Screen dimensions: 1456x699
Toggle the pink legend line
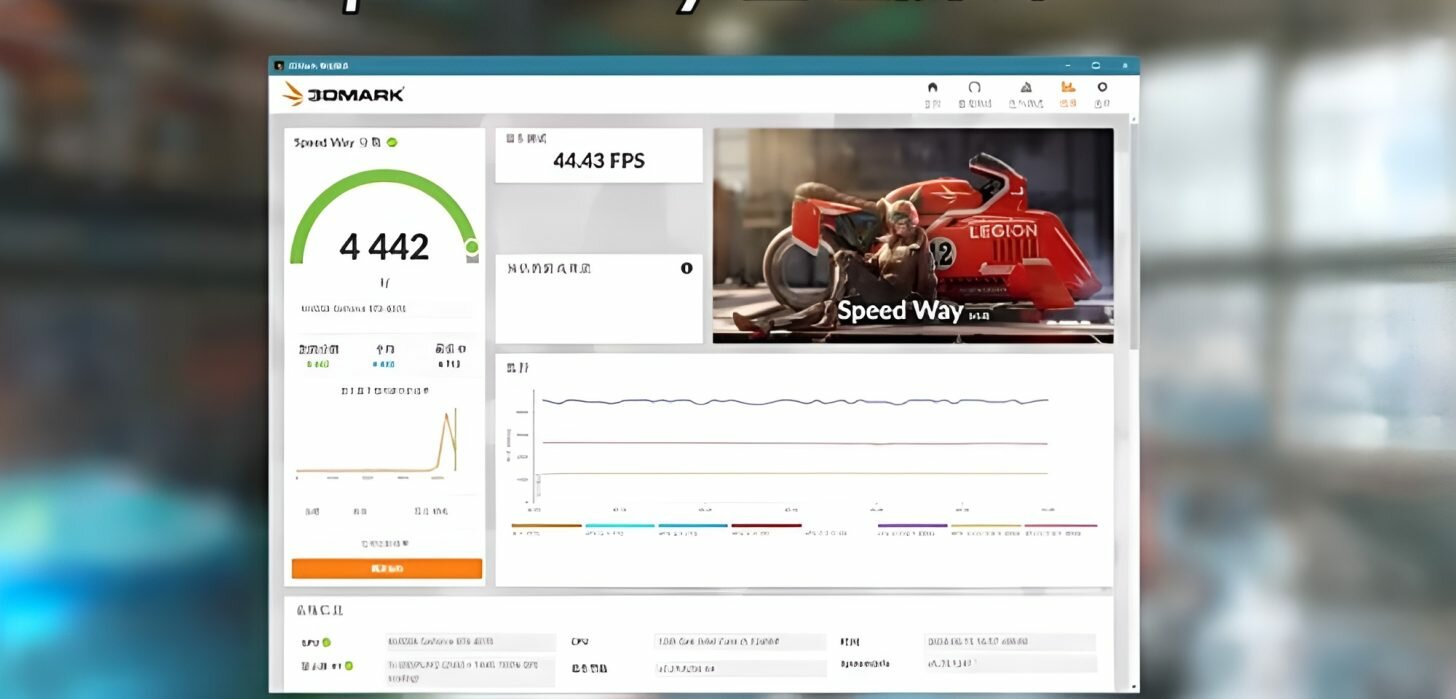pyautogui.click(x=1061, y=525)
